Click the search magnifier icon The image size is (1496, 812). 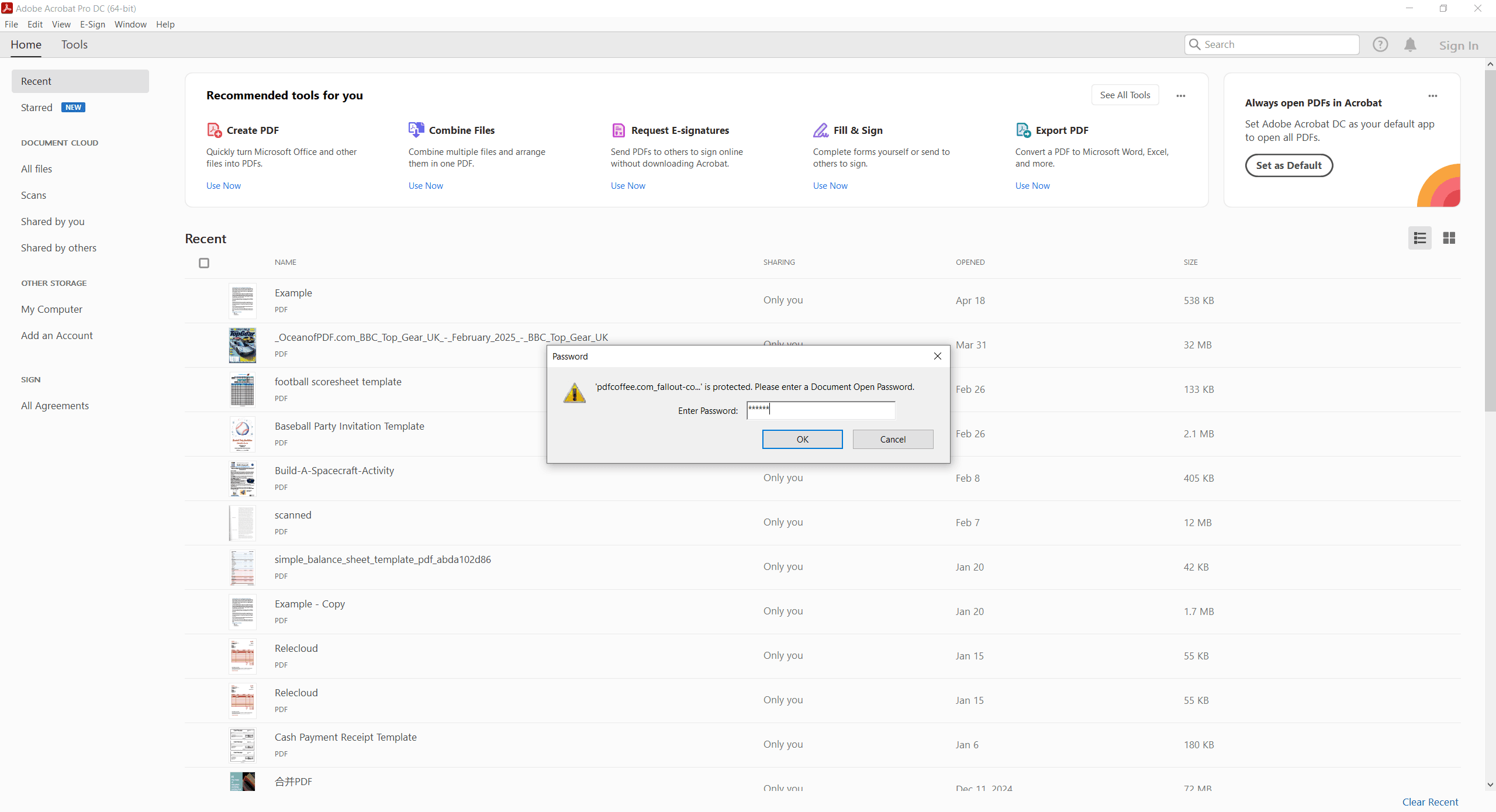[1195, 44]
